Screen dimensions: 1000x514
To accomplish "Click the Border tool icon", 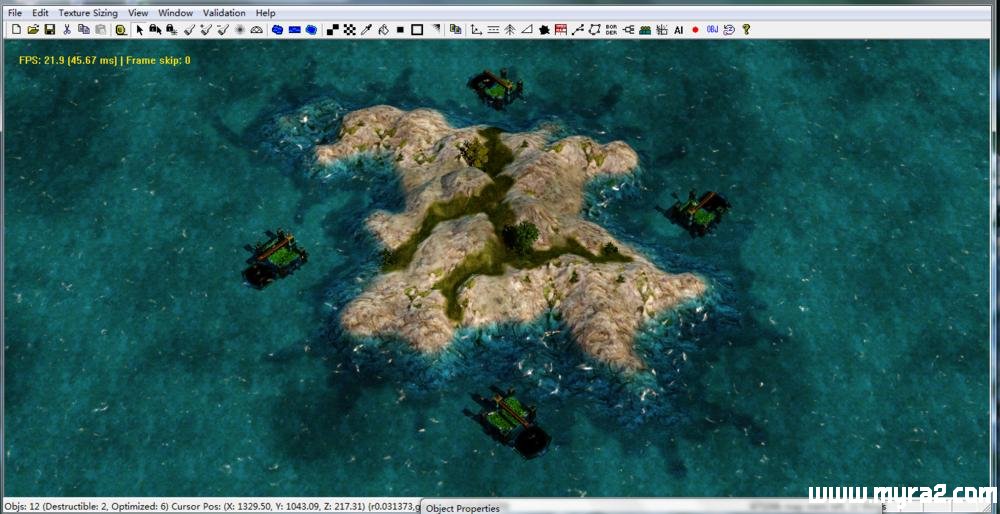I will click(x=611, y=30).
